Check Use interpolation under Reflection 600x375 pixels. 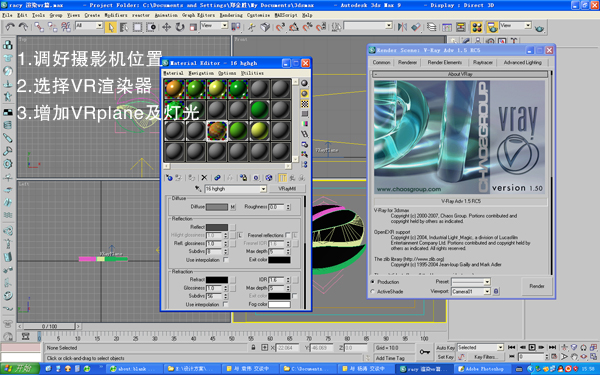coord(226,260)
